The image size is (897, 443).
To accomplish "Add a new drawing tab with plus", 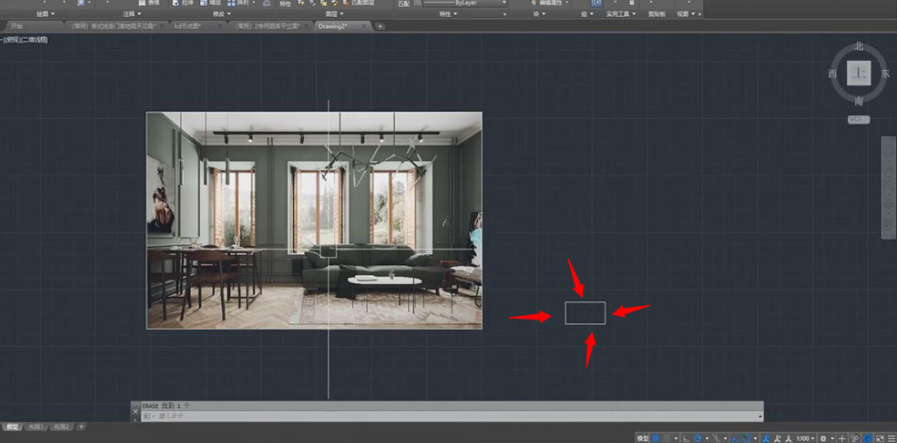I will click(380, 26).
